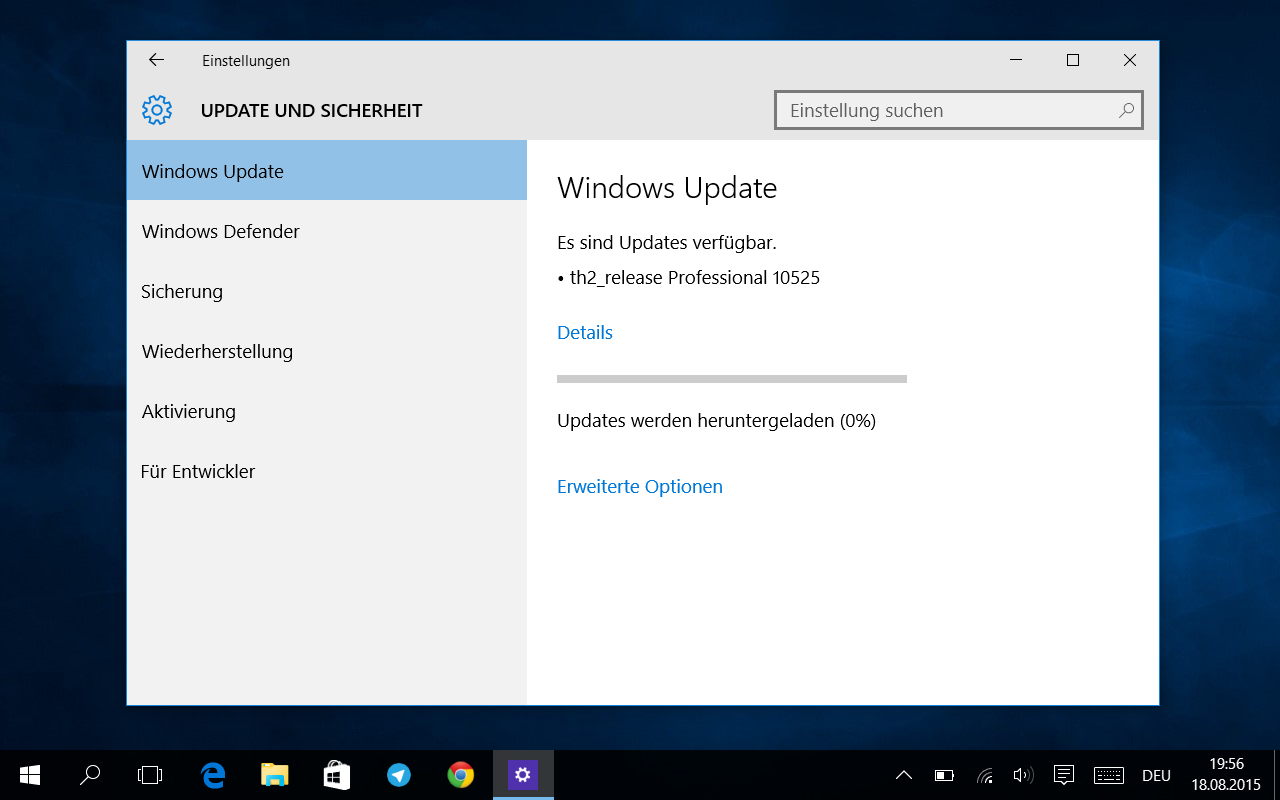Open the clock showing 19:56
This screenshot has width=1280, height=800.
1226,775
